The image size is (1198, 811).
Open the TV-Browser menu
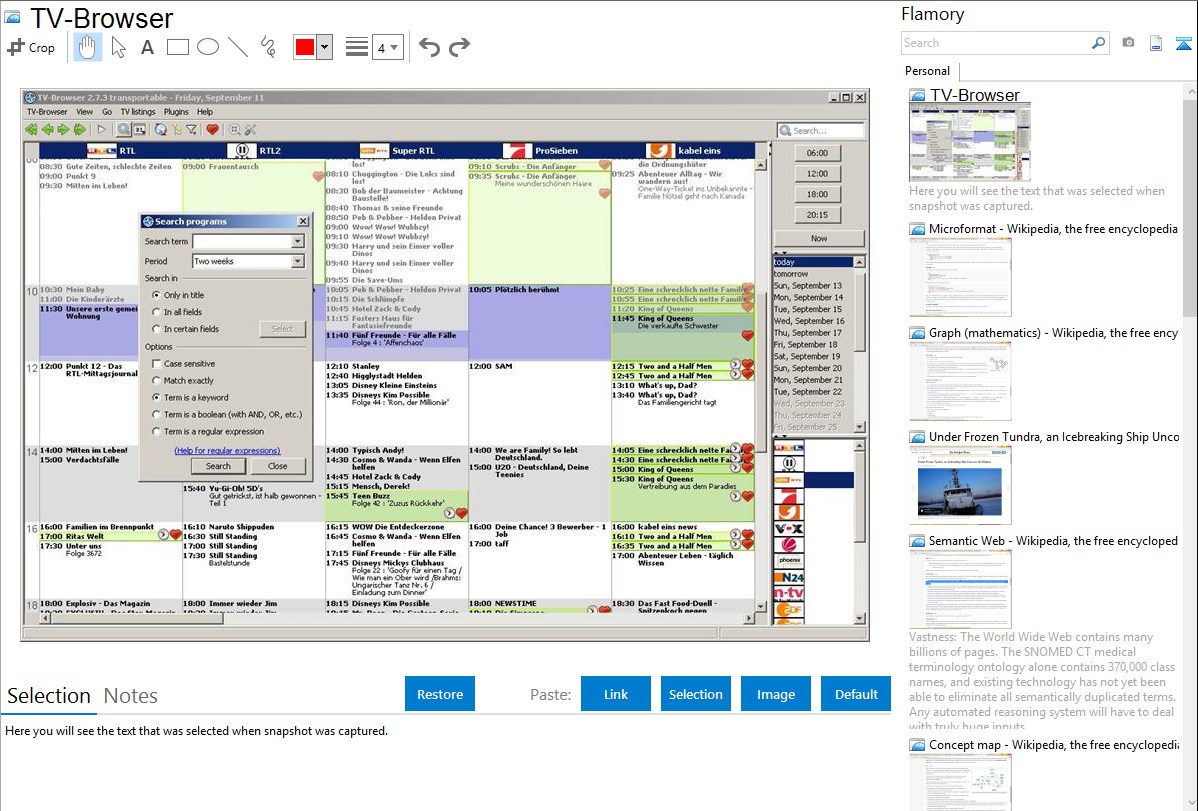click(x=47, y=112)
